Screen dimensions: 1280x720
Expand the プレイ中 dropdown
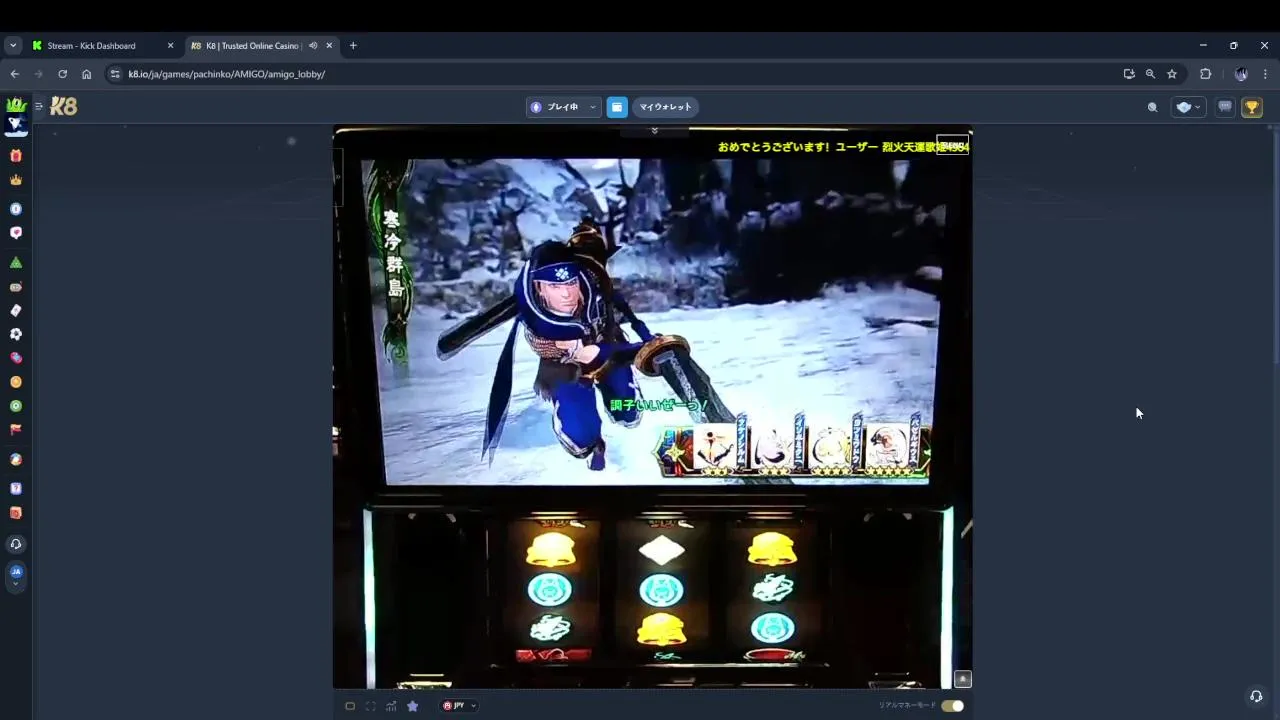point(564,107)
